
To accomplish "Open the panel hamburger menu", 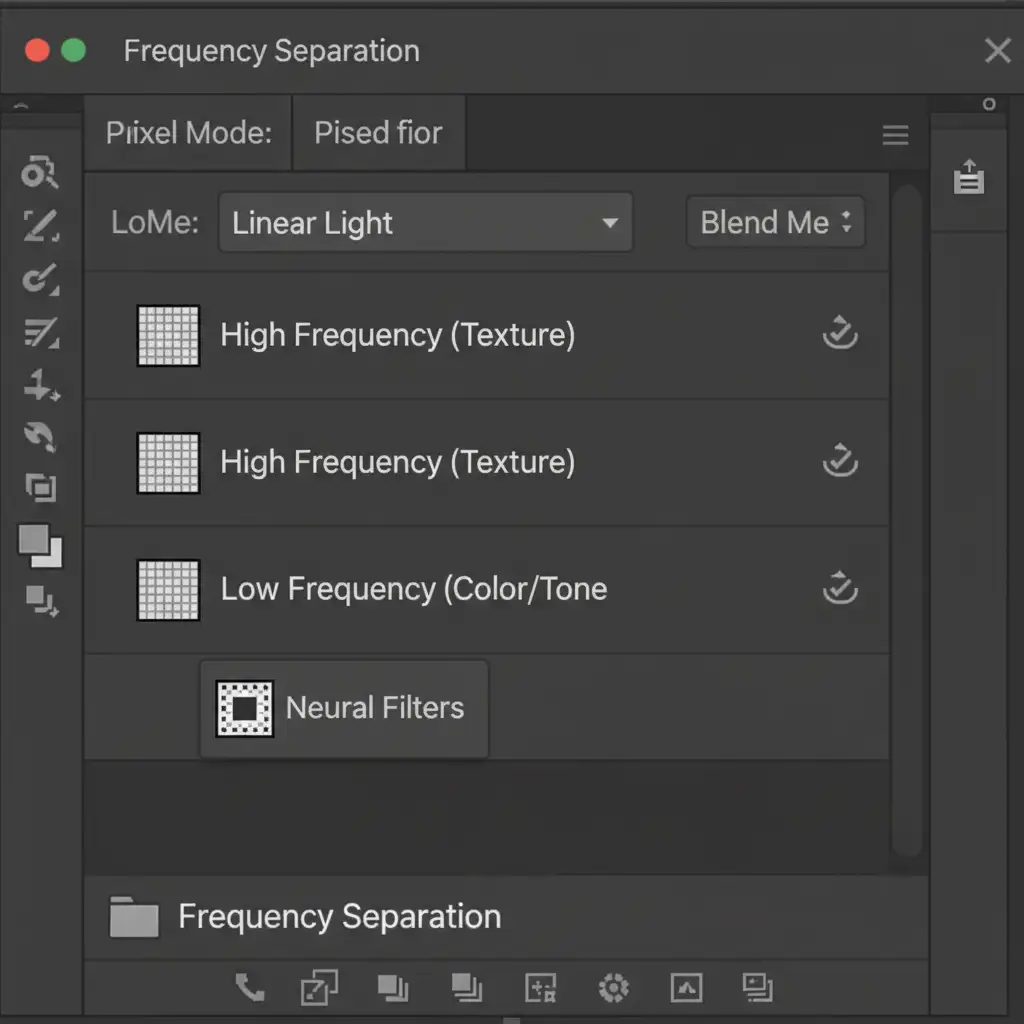I will click(x=895, y=135).
